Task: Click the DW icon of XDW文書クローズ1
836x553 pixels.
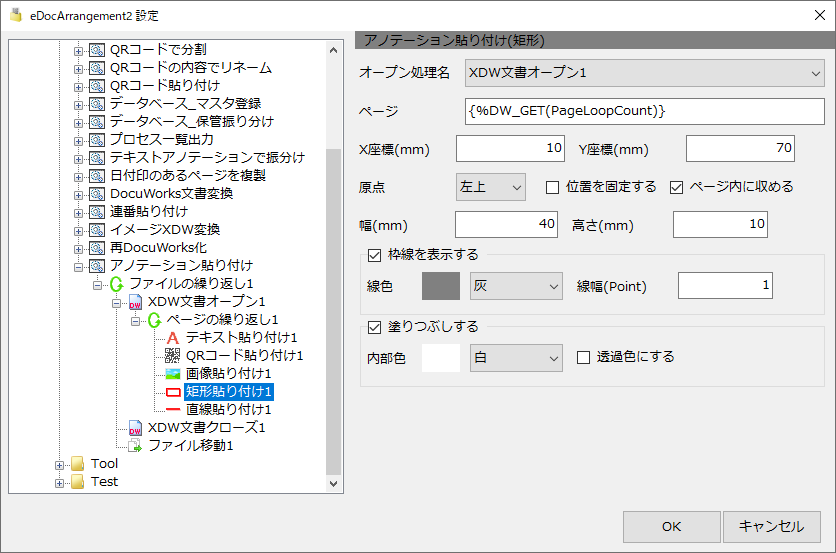Action: (135, 428)
